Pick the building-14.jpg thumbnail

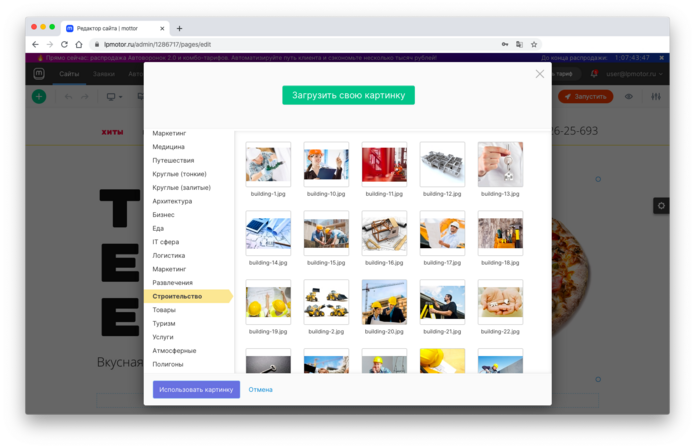(268, 233)
